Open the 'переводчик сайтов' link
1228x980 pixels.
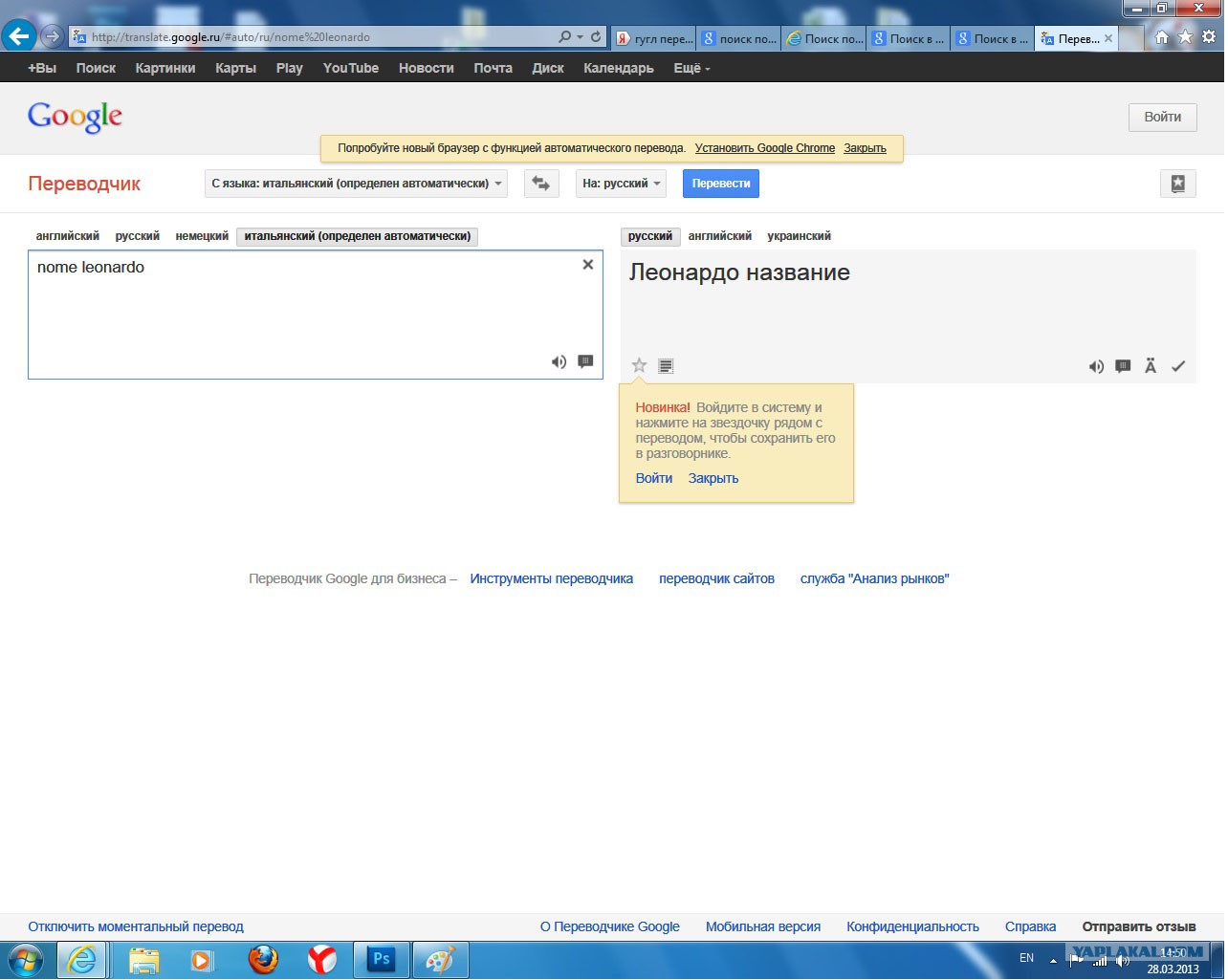[x=716, y=578]
